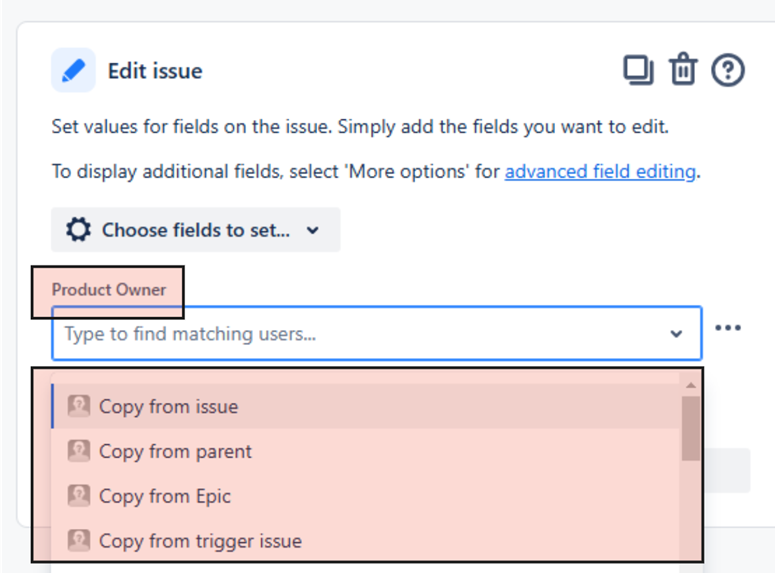The height and width of the screenshot is (573, 775).
Task: Open the advanced field editing link
Action: (600, 172)
